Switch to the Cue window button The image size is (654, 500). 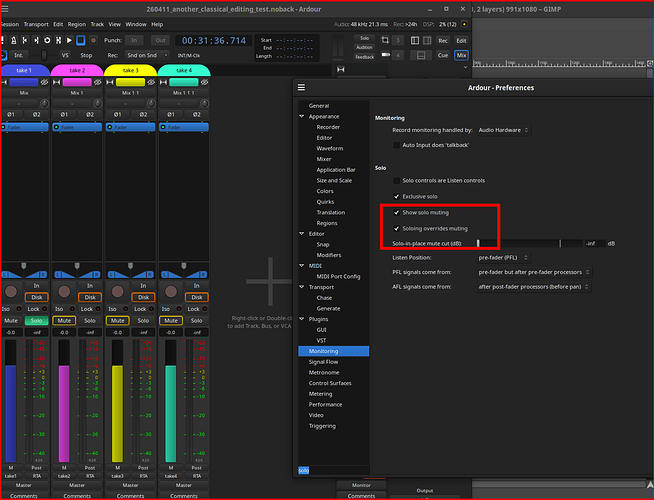[x=443, y=55]
